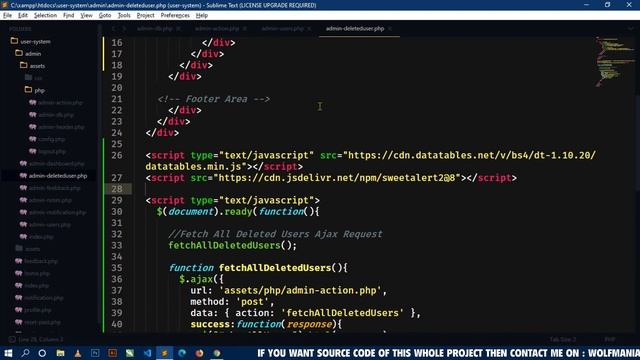Open feedback.php in the sidebar
This screenshot has width=640, height=360.
[x=41, y=261]
